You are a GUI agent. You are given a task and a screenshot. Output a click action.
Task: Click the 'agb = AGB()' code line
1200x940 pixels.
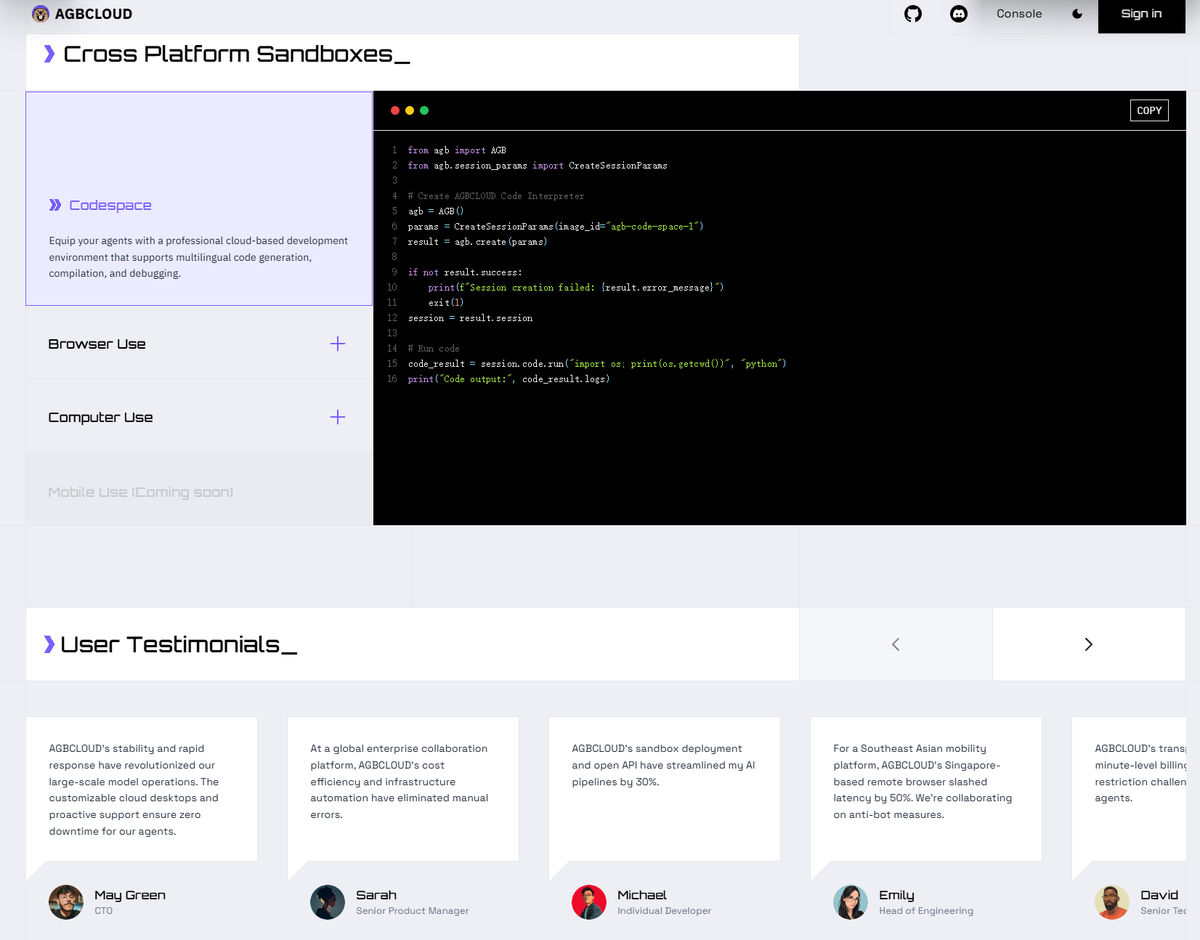coord(435,211)
